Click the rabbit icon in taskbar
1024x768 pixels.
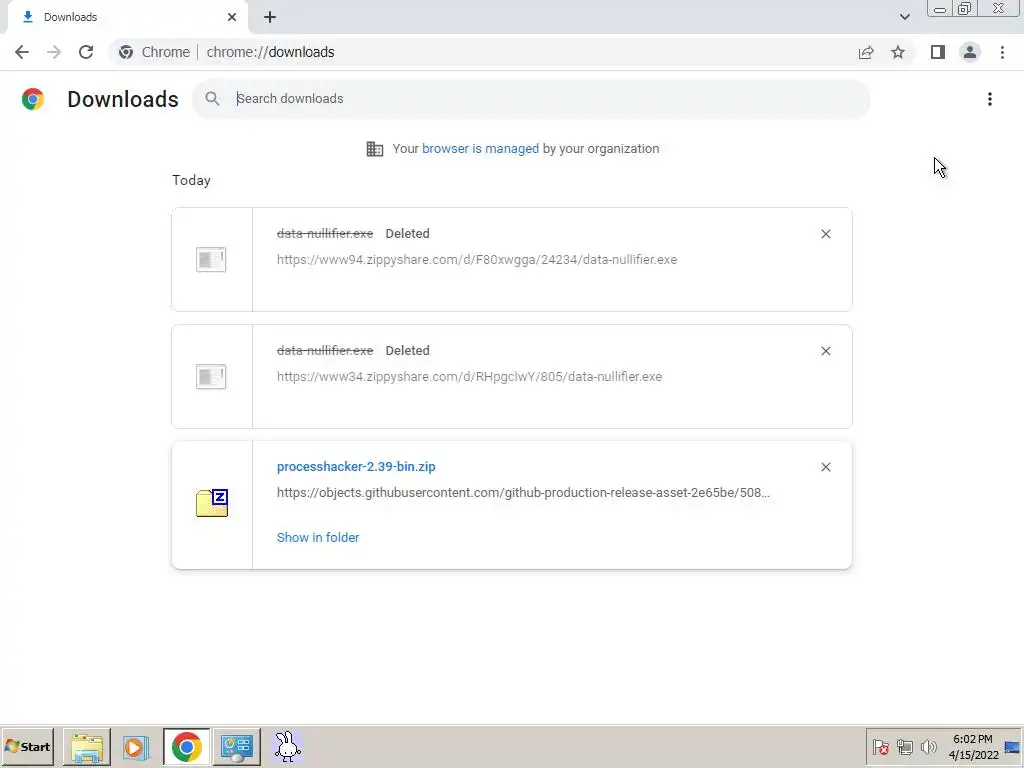coord(287,746)
